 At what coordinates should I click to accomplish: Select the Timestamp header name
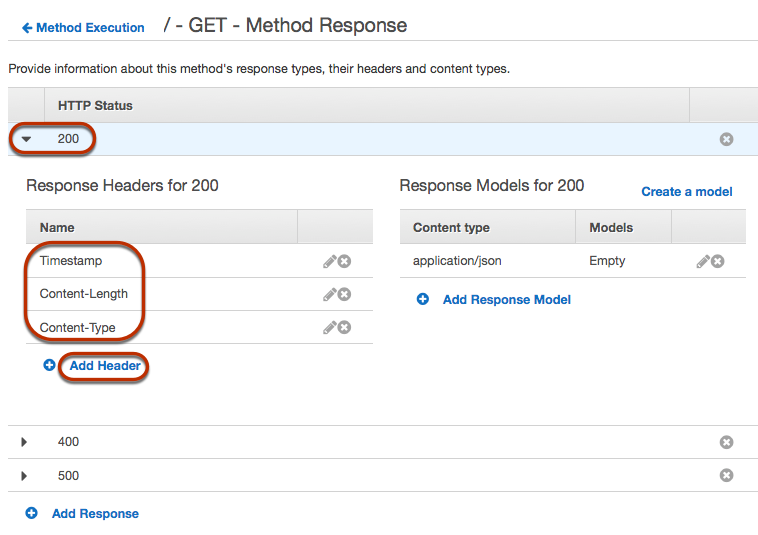point(71,261)
